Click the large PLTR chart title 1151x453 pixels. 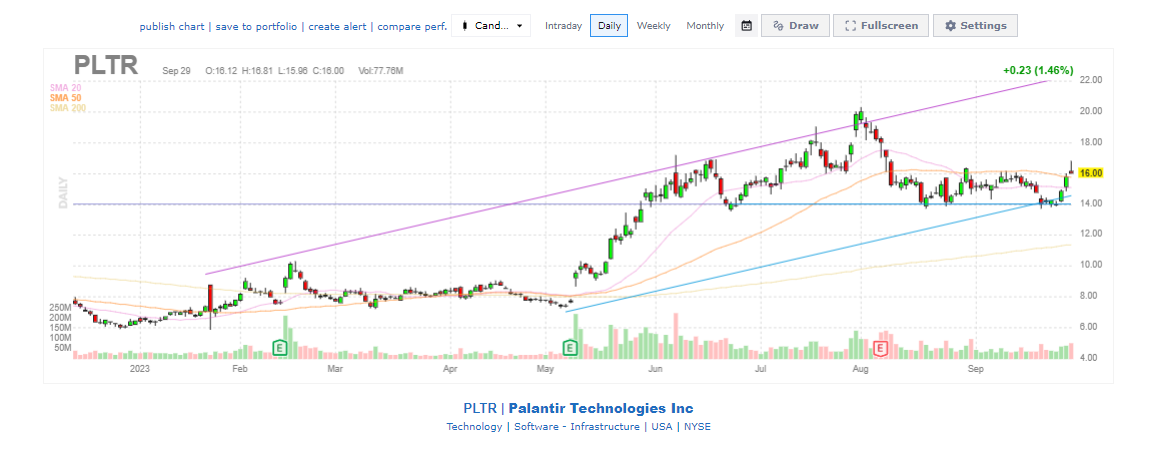click(x=106, y=65)
